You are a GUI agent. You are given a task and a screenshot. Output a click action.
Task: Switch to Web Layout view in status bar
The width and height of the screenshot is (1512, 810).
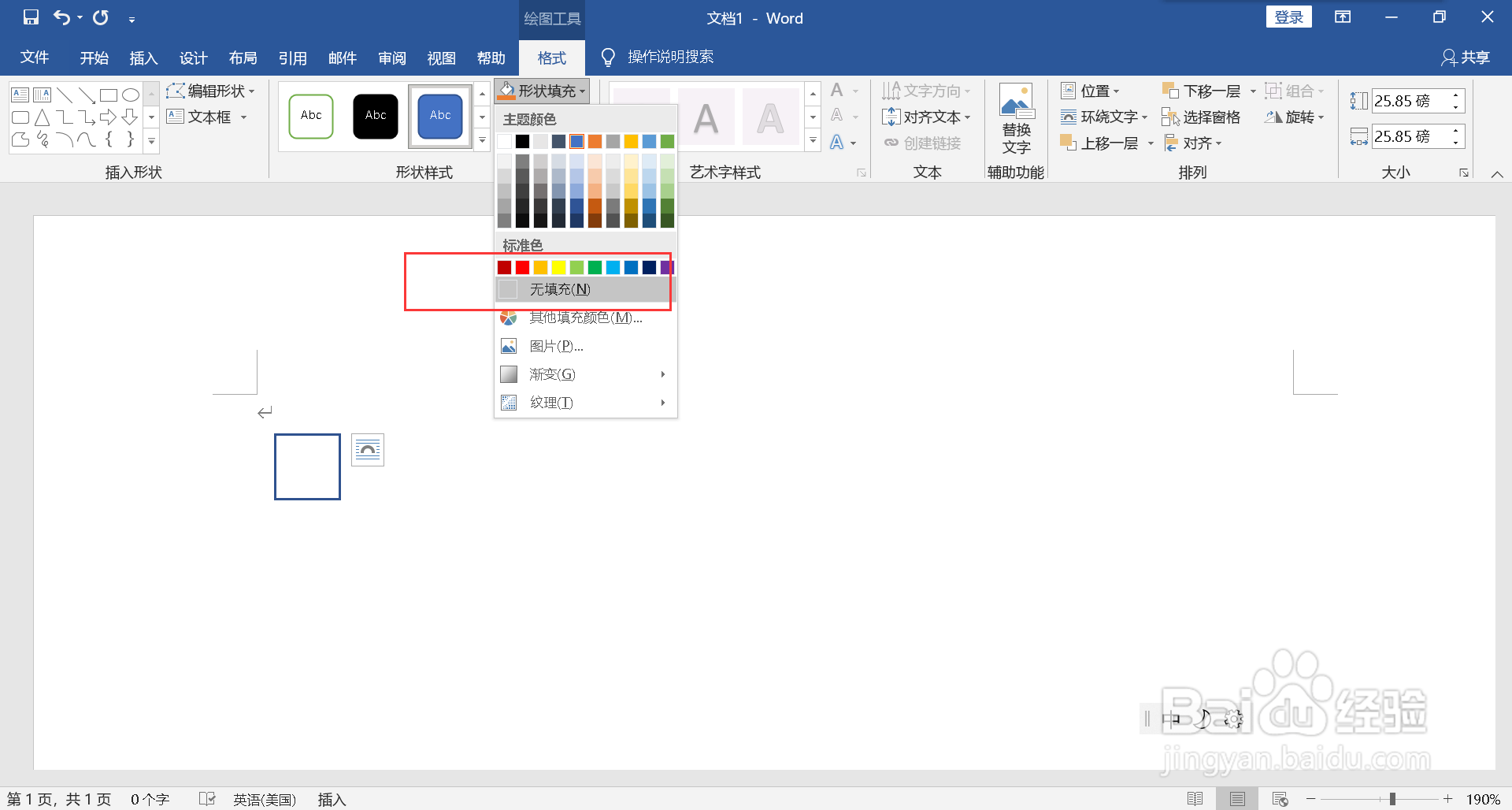pyautogui.click(x=1280, y=799)
